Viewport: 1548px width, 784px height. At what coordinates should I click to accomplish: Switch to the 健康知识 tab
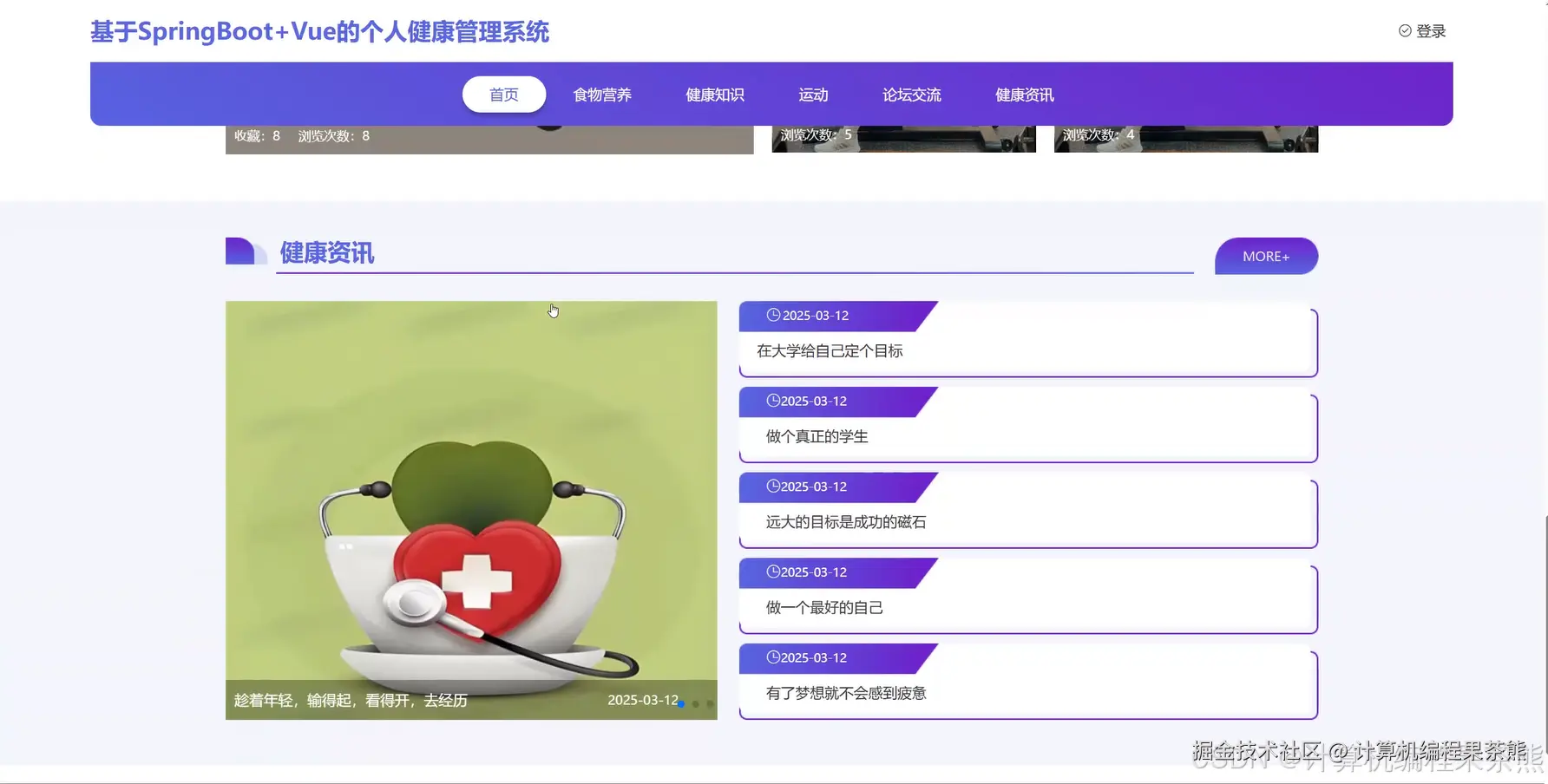(x=714, y=95)
